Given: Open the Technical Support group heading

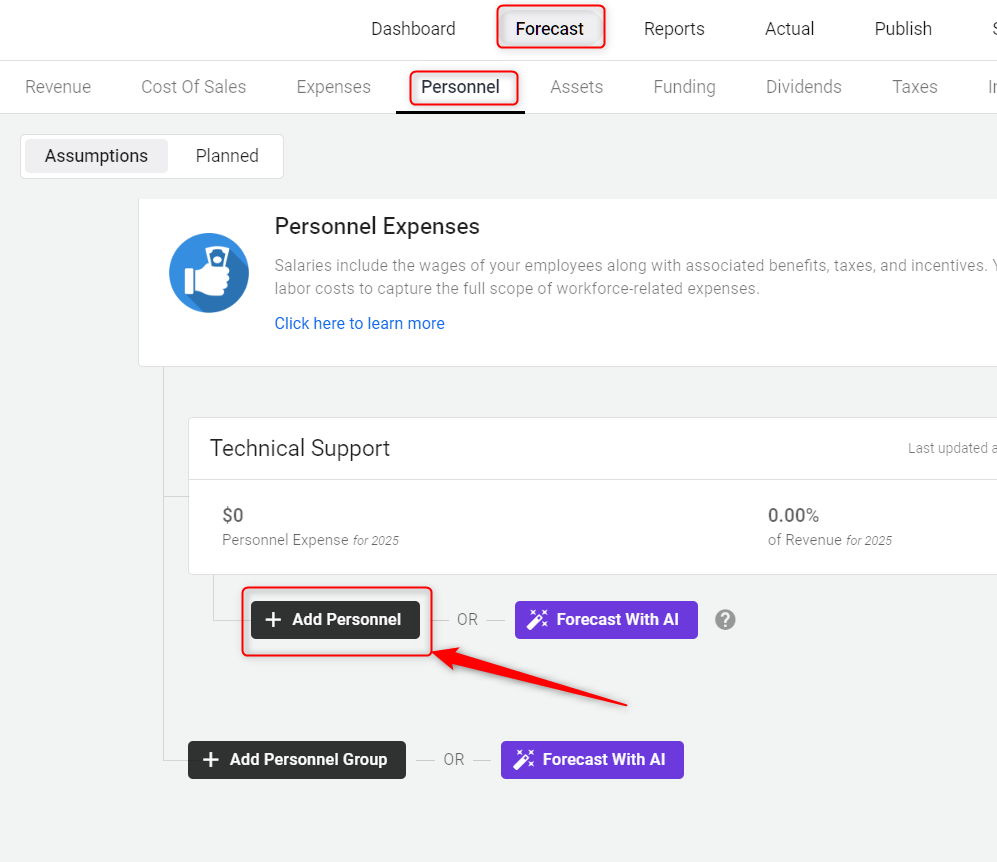Looking at the screenshot, I should pyautogui.click(x=300, y=448).
